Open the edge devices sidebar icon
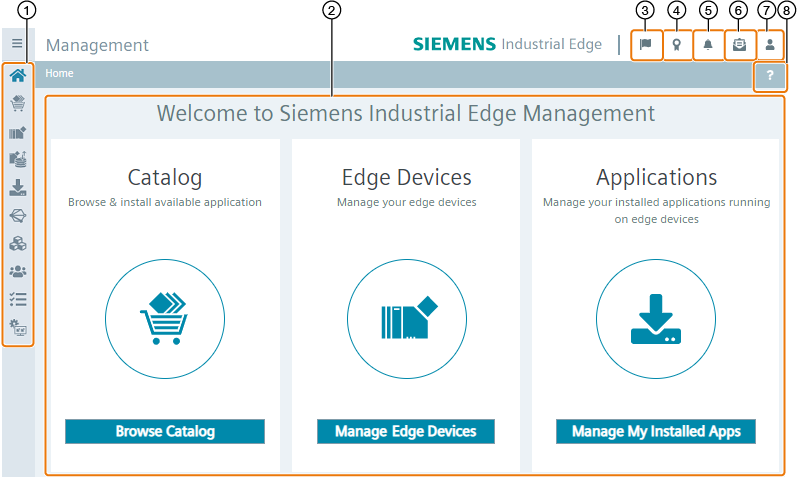The height and width of the screenshot is (478, 797). pyautogui.click(x=18, y=131)
